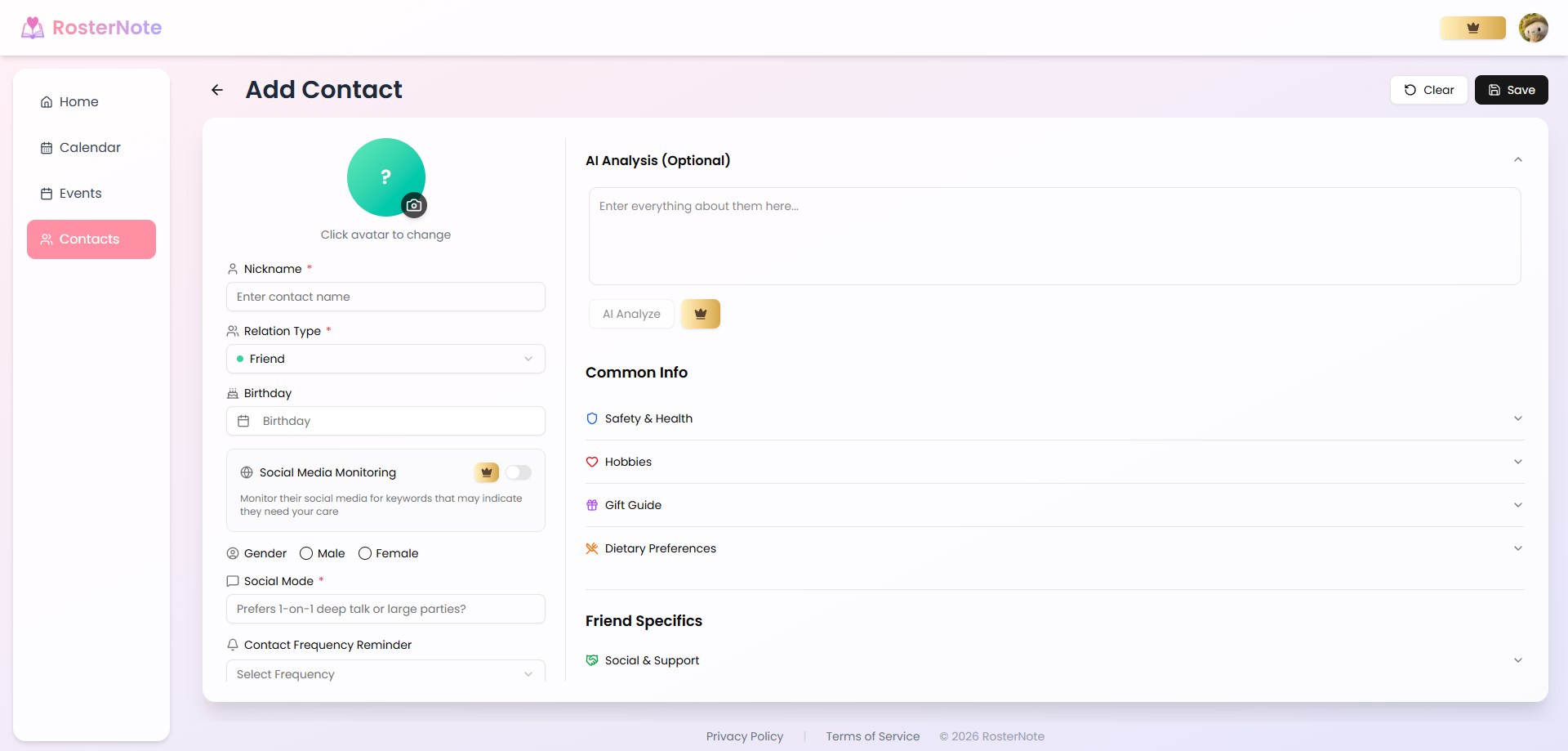Open the calendar icon in the Birthday field
Image resolution: width=1568 pixels, height=751 pixels.
click(x=243, y=420)
